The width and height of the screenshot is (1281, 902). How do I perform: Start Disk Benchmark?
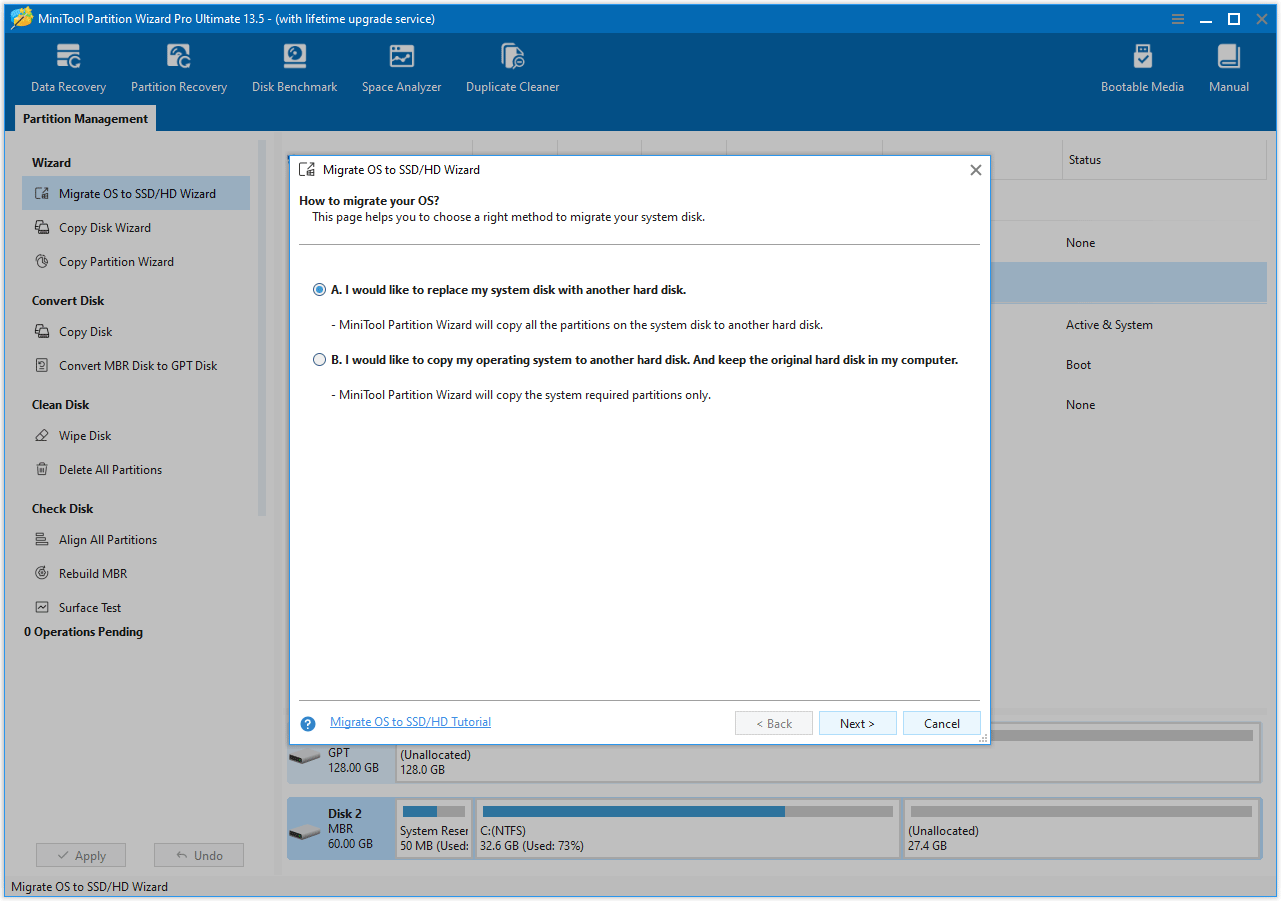pos(294,66)
